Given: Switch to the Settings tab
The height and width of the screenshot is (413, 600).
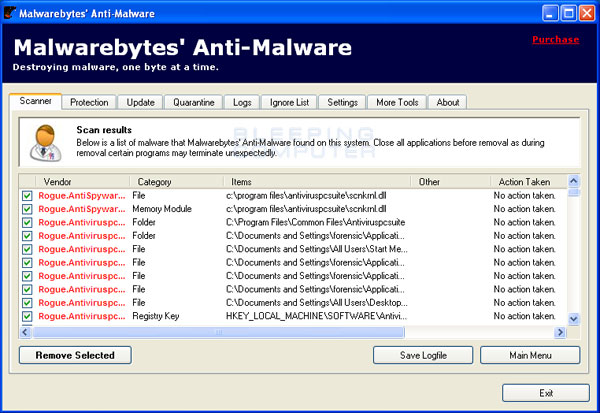Looking at the screenshot, I should coord(342,103).
